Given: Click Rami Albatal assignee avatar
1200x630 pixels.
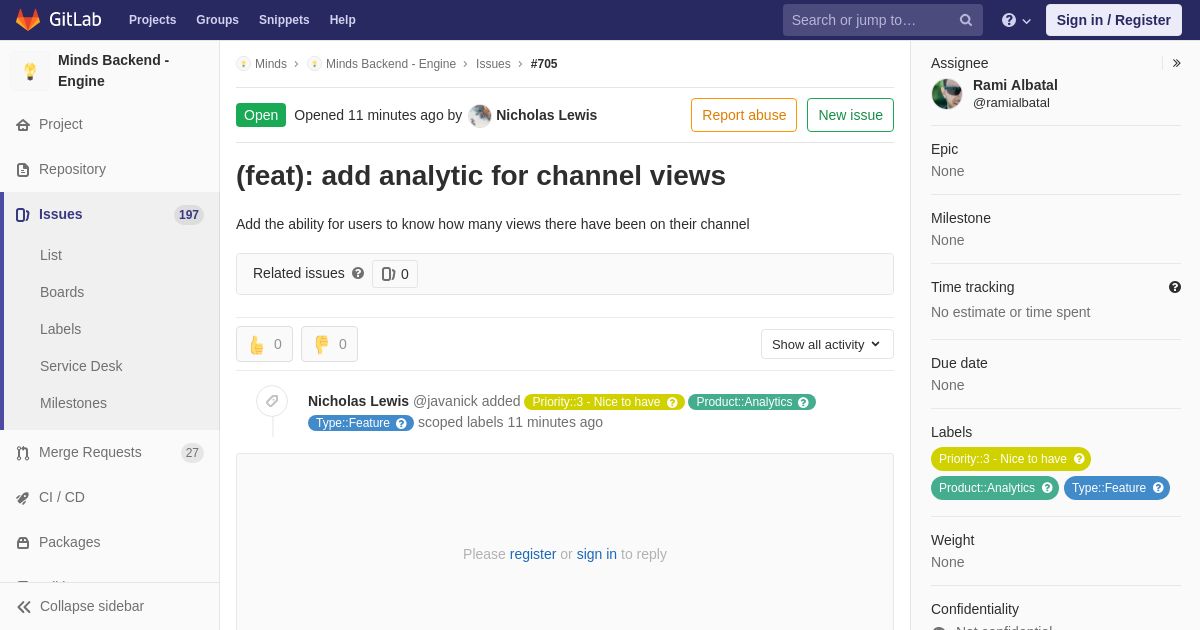Looking at the screenshot, I should 947,94.
